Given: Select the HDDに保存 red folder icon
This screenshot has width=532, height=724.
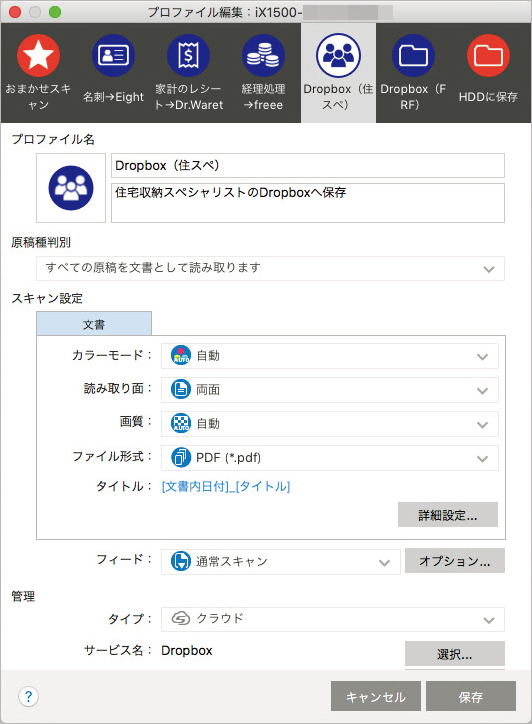Looking at the screenshot, I should pyautogui.click(x=488, y=55).
